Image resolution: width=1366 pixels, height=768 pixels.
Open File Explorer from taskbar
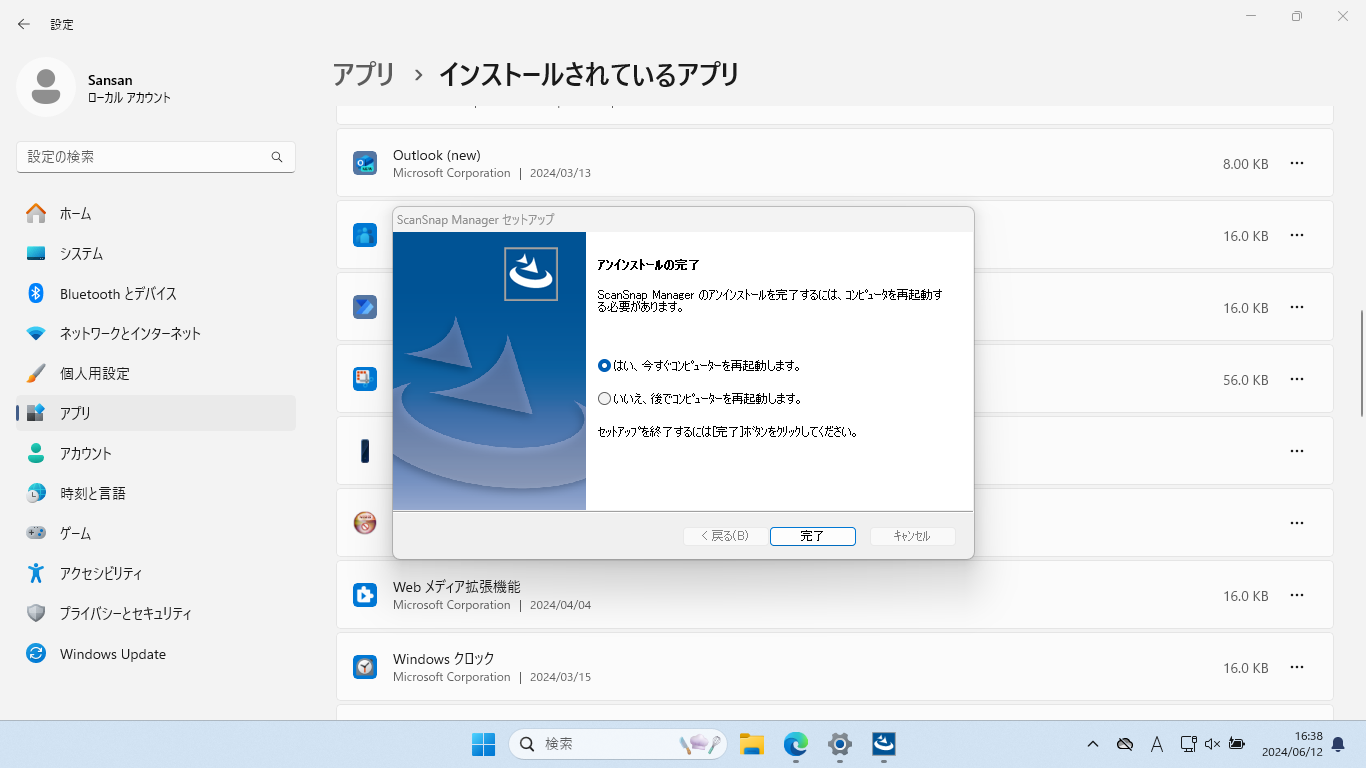click(x=752, y=744)
